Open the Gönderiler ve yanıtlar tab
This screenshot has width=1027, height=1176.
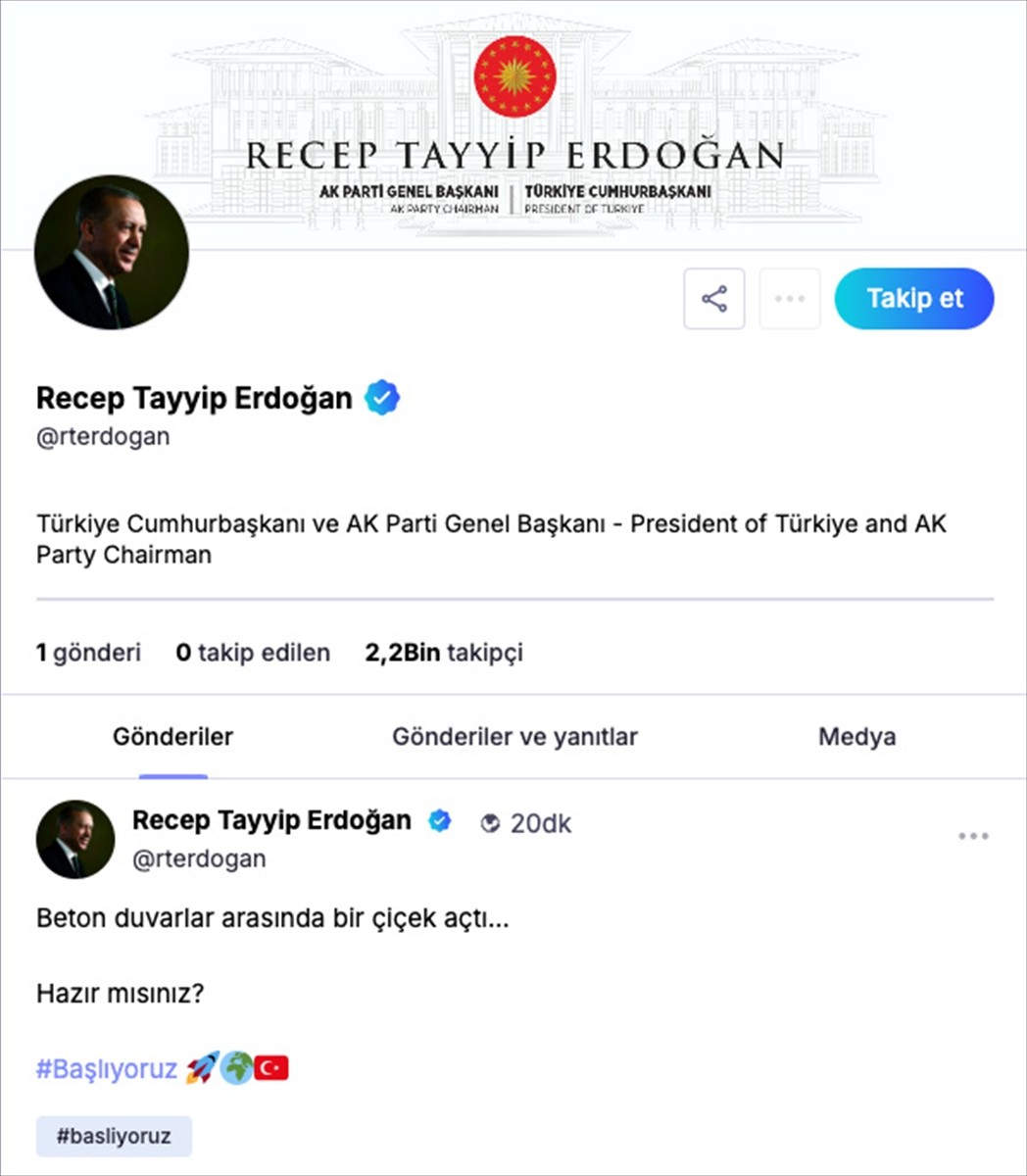click(x=514, y=736)
